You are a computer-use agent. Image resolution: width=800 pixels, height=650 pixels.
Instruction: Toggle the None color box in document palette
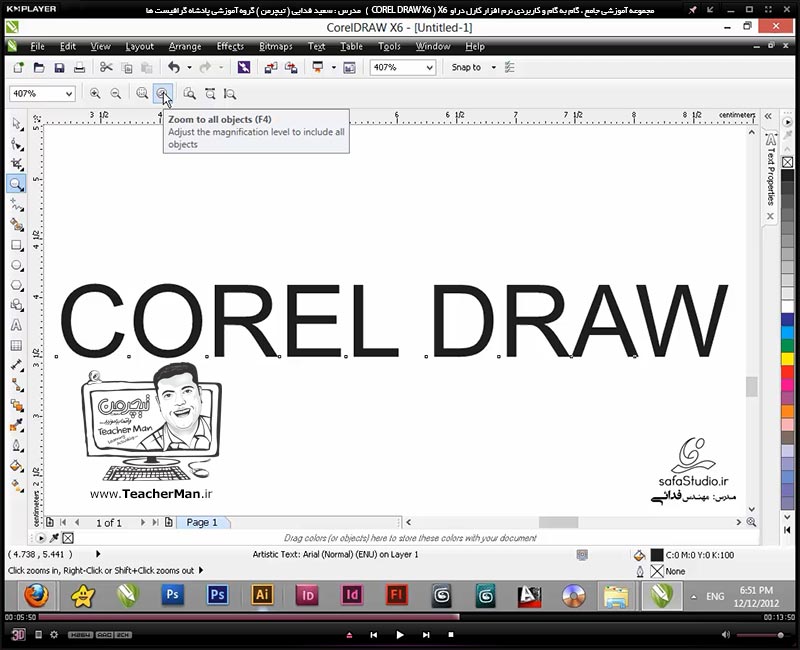point(68,538)
